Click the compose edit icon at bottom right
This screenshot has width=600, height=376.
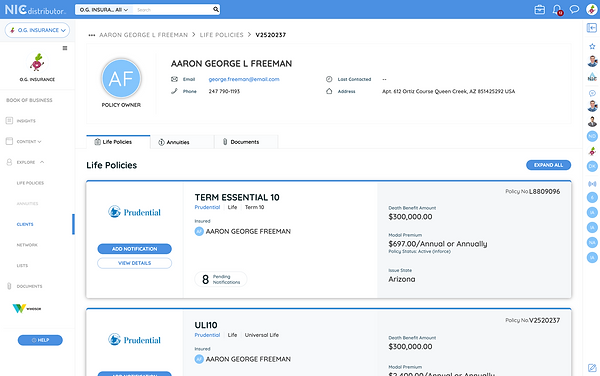coord(592,368)
